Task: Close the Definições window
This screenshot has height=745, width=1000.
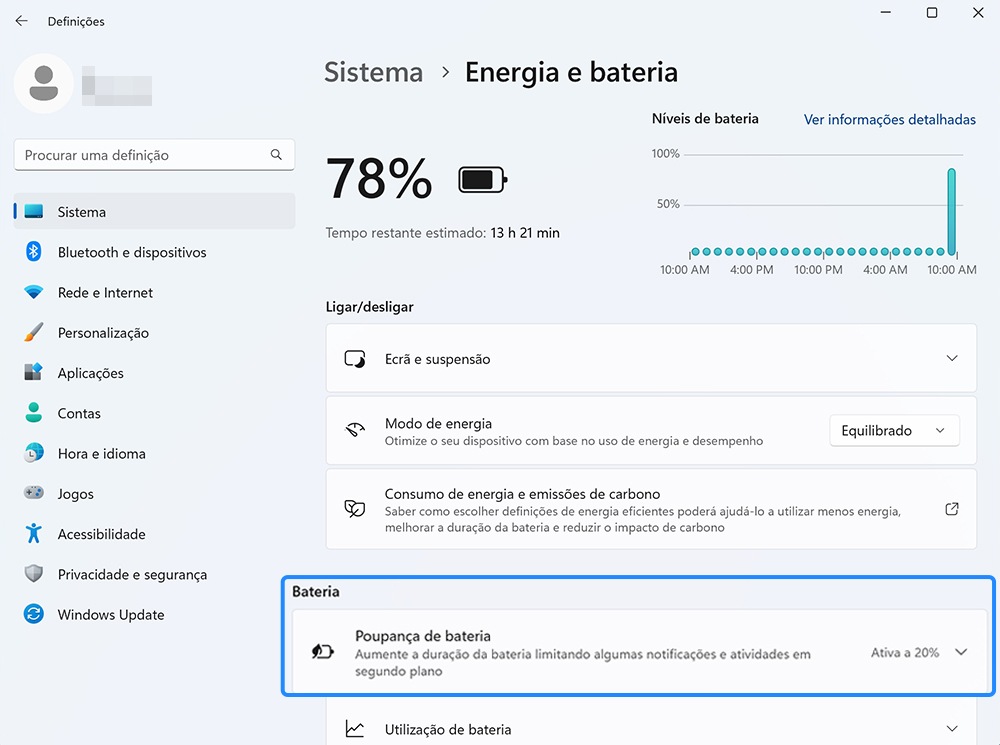Action: (978, 13)
